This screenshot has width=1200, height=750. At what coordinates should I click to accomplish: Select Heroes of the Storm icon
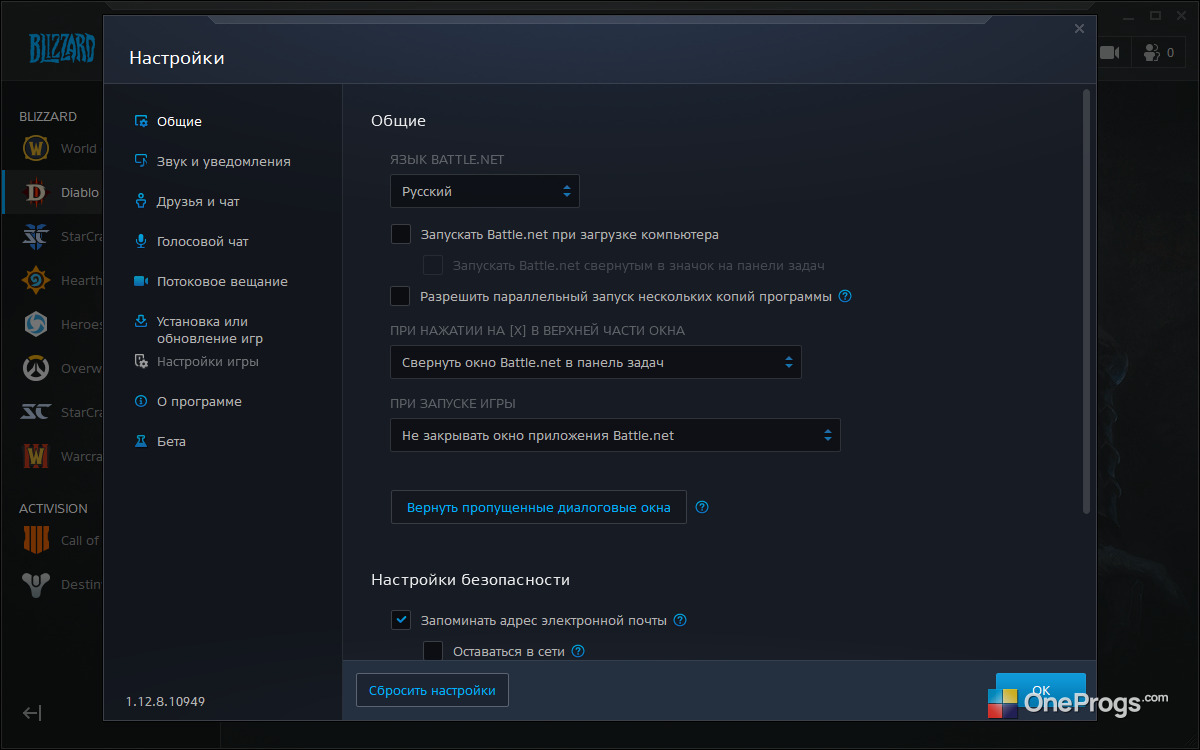coord(36,324)
